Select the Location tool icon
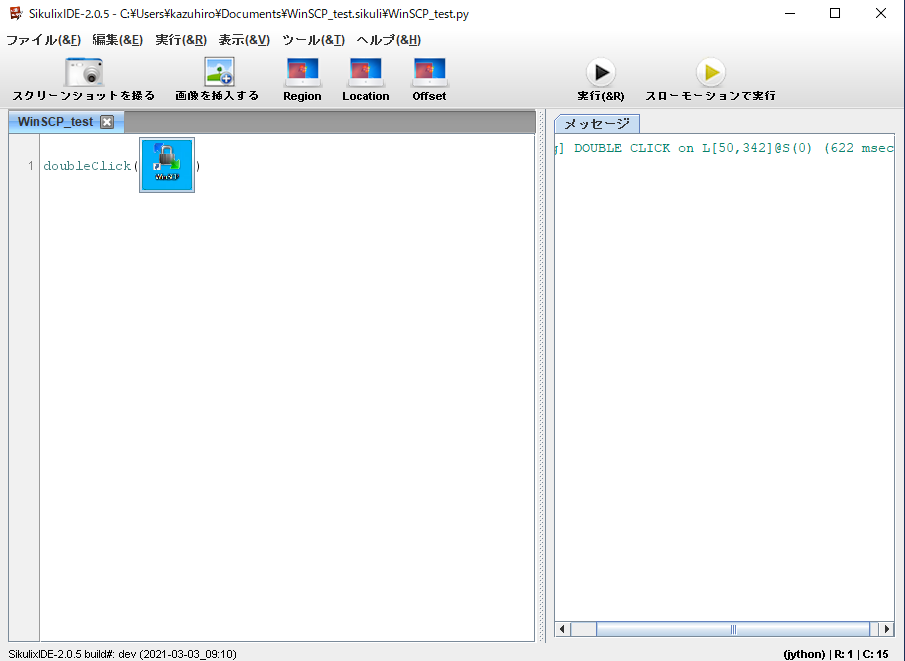This screenshot has height=661, width=905. point(365,72)
